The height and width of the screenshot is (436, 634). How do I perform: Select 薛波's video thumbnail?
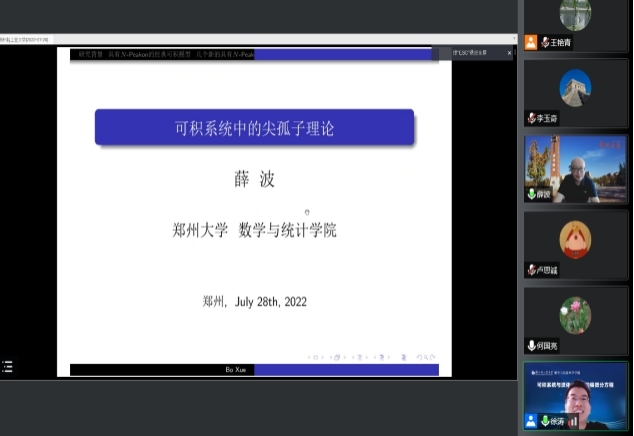click(x=575, y=168)
